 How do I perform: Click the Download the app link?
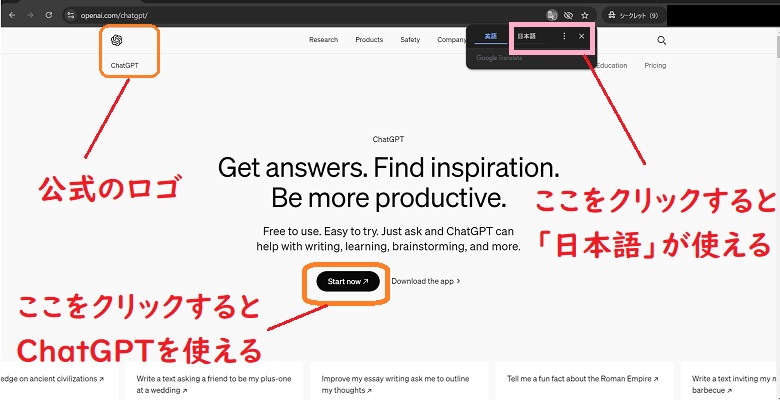tap(425, 281)
